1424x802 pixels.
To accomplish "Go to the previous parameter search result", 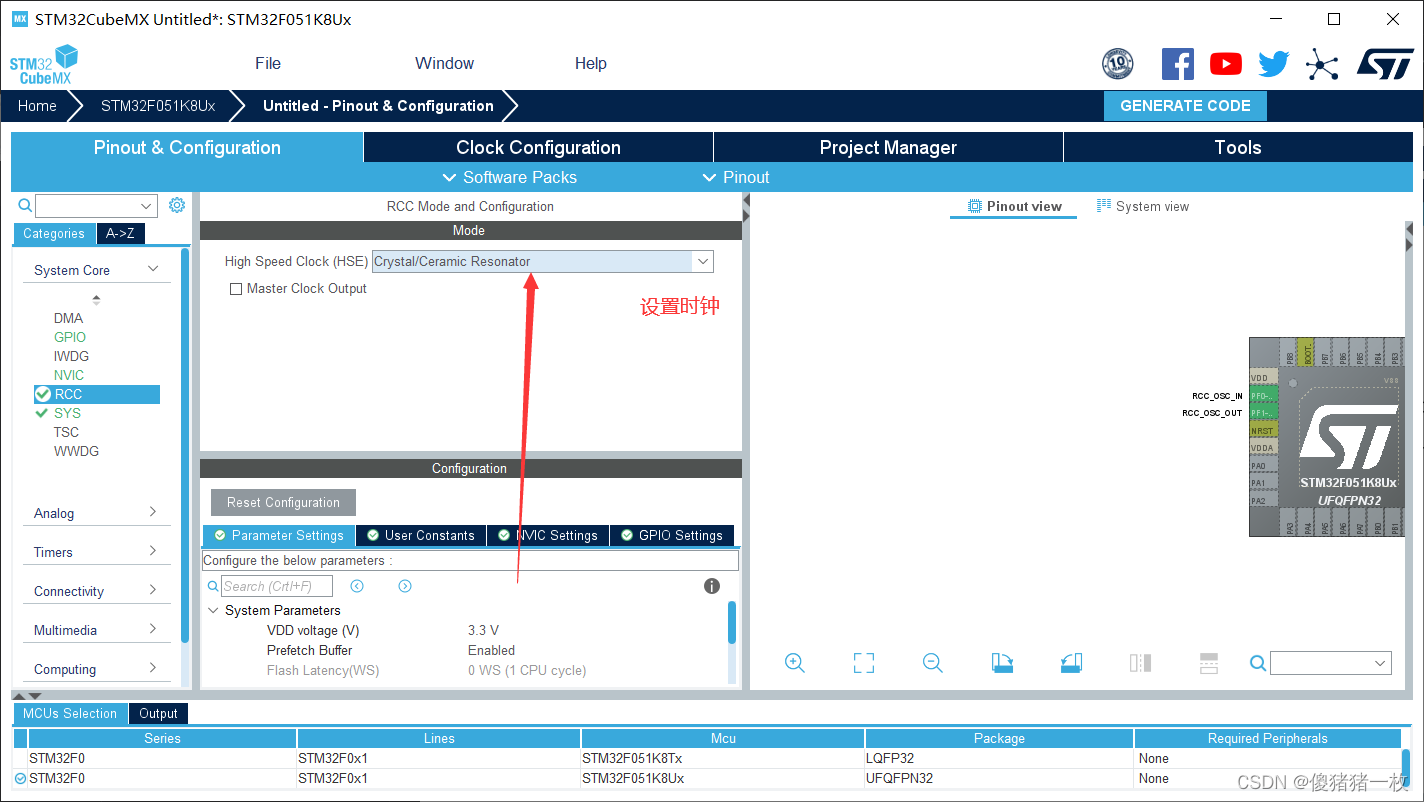I will 357,586.
